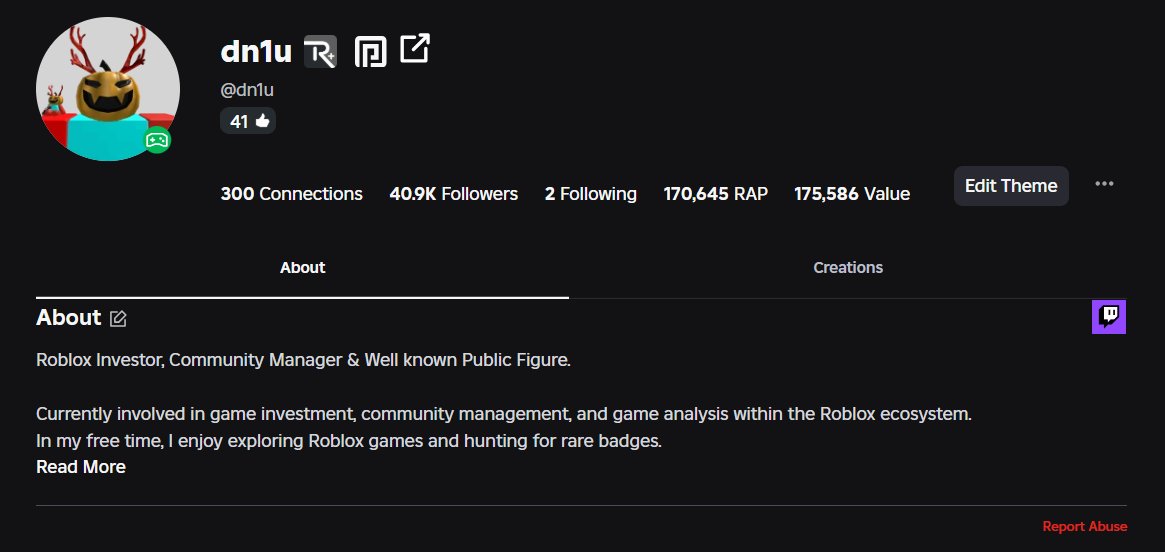Click the dn1u display name
Viewport: 1165px width, 552px height.
(256, 51)
